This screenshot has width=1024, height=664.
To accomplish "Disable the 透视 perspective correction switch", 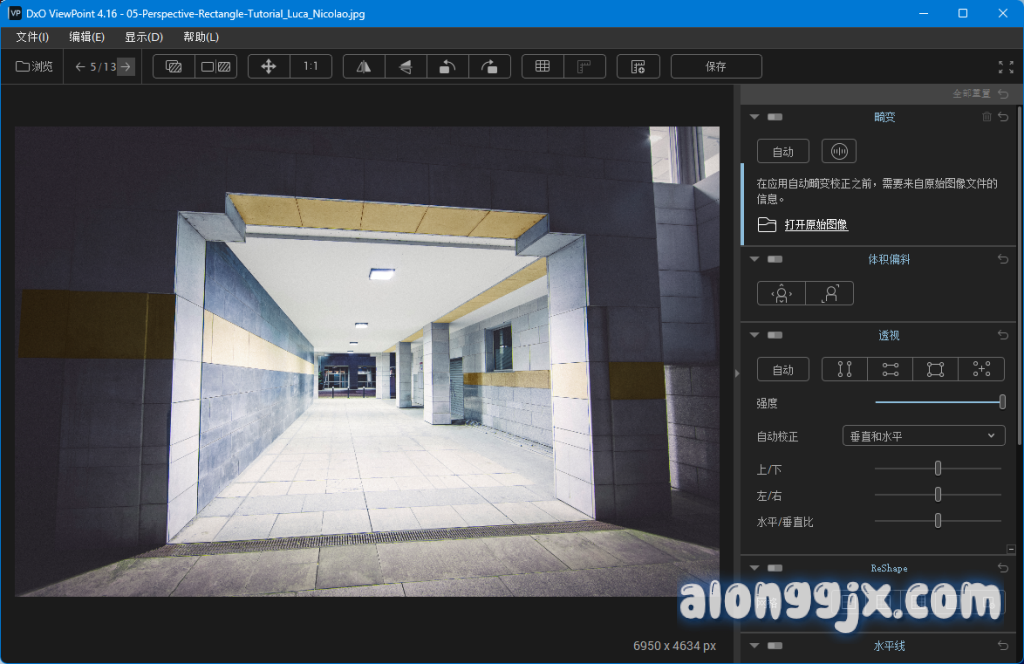I will [x=775, y=335].
